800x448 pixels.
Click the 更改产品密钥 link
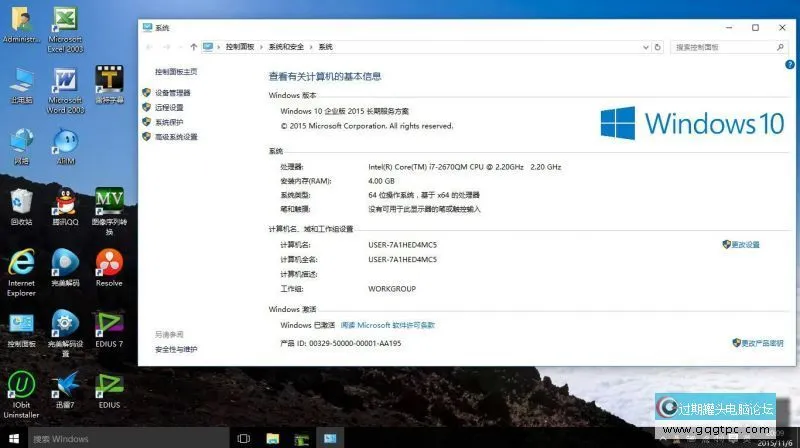point(762,342)
